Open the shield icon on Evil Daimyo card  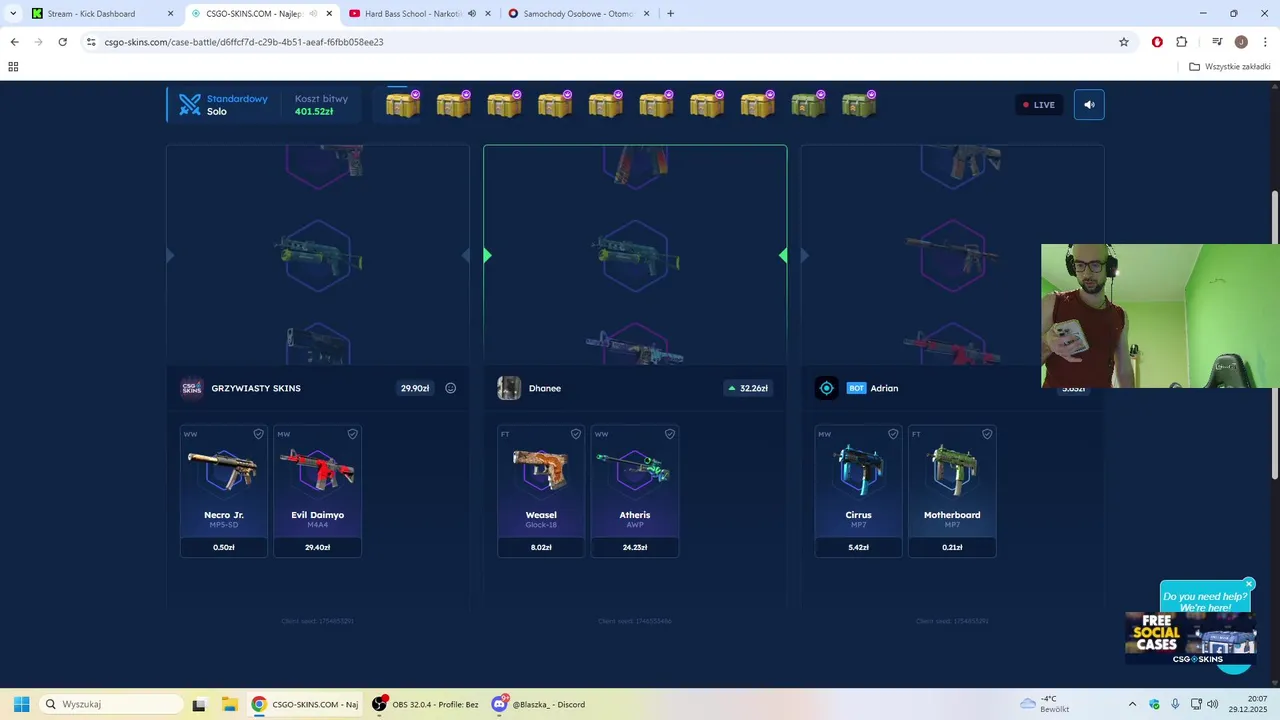coord(352,434)
